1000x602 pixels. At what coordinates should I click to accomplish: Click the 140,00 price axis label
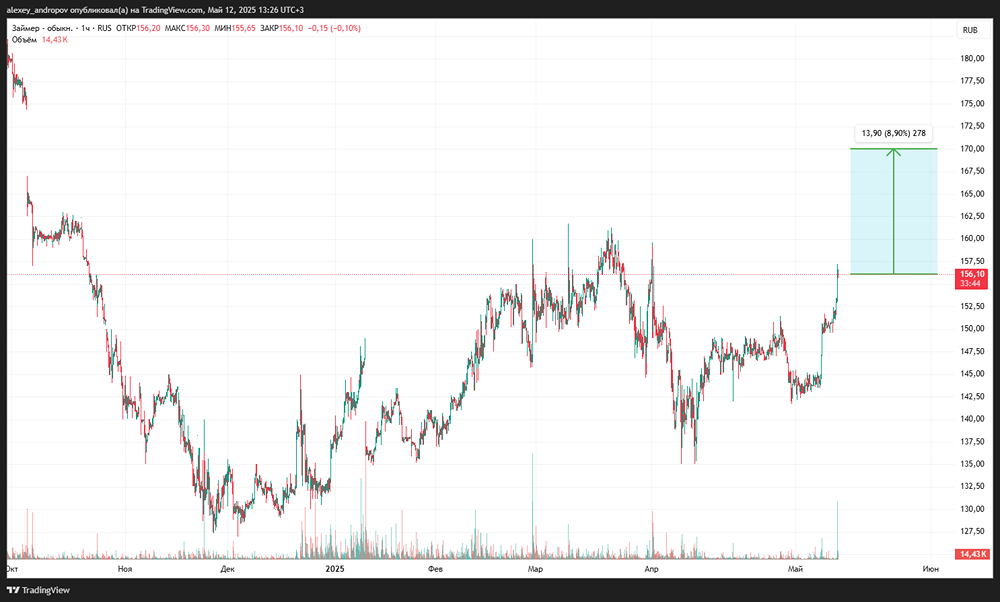click(972, 419)
